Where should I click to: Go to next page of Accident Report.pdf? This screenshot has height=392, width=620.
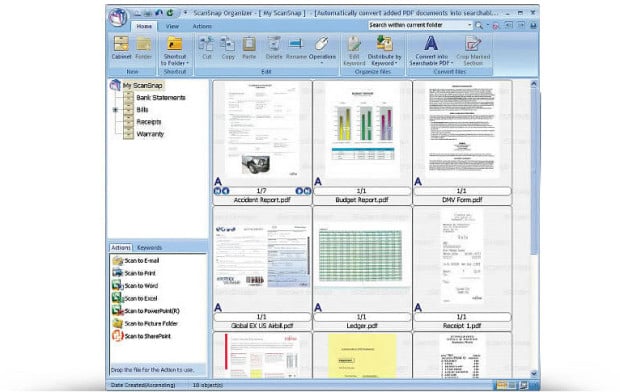coord(299,191)
